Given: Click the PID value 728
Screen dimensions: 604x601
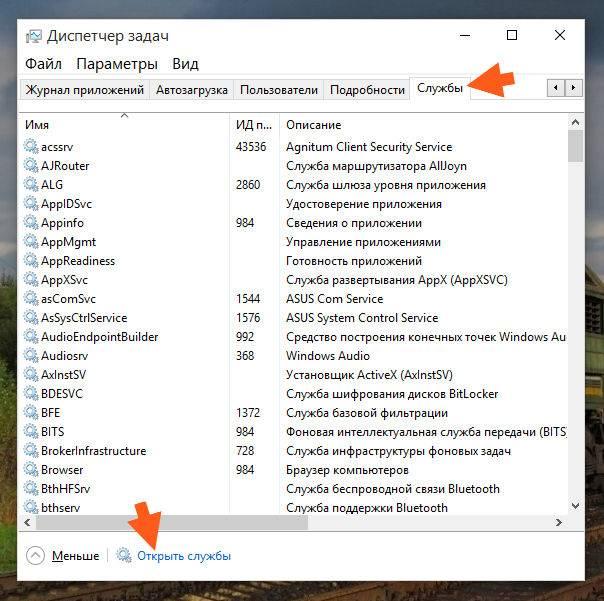Looking at the screenshot, I should click(x=245, y=451).
